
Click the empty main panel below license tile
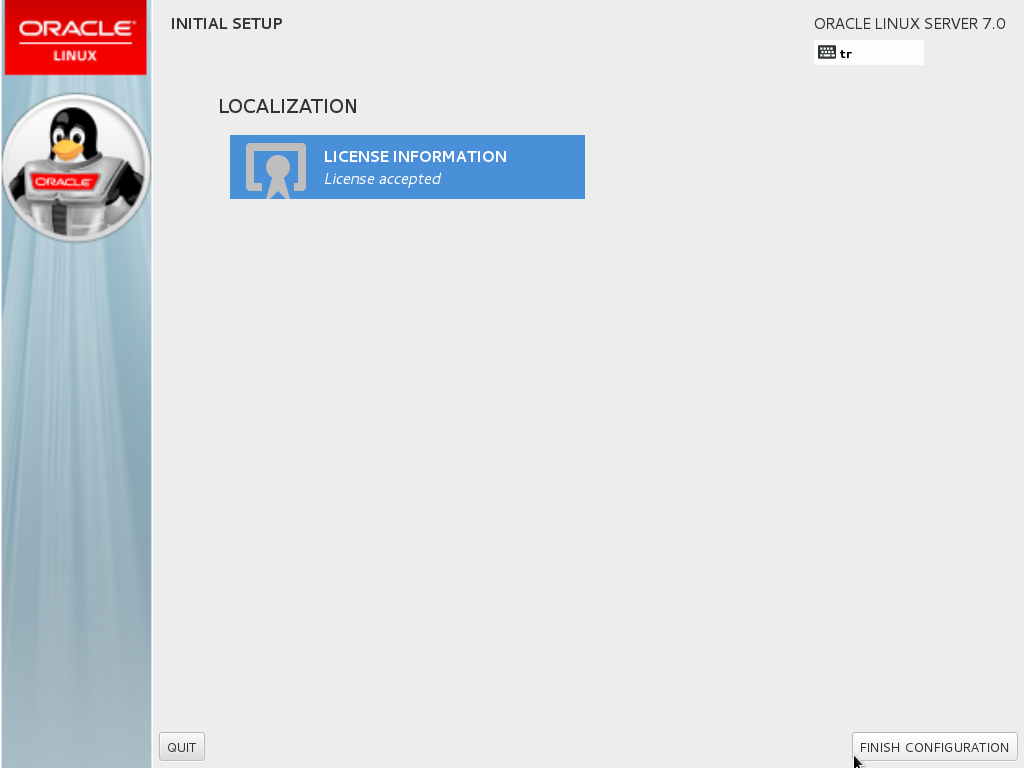point(580,450)
